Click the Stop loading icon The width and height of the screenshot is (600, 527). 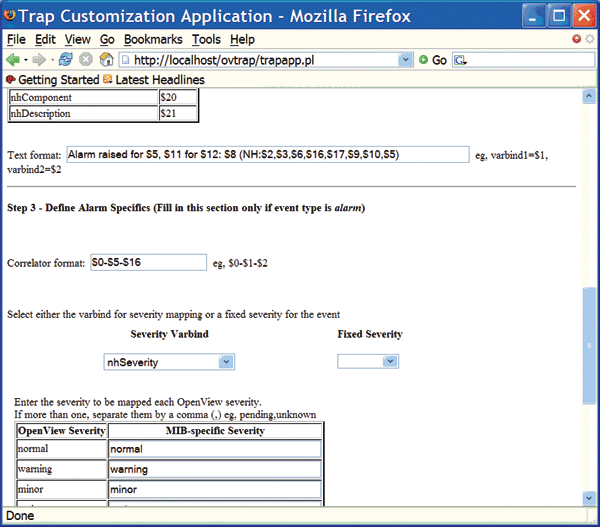(86, 60)
